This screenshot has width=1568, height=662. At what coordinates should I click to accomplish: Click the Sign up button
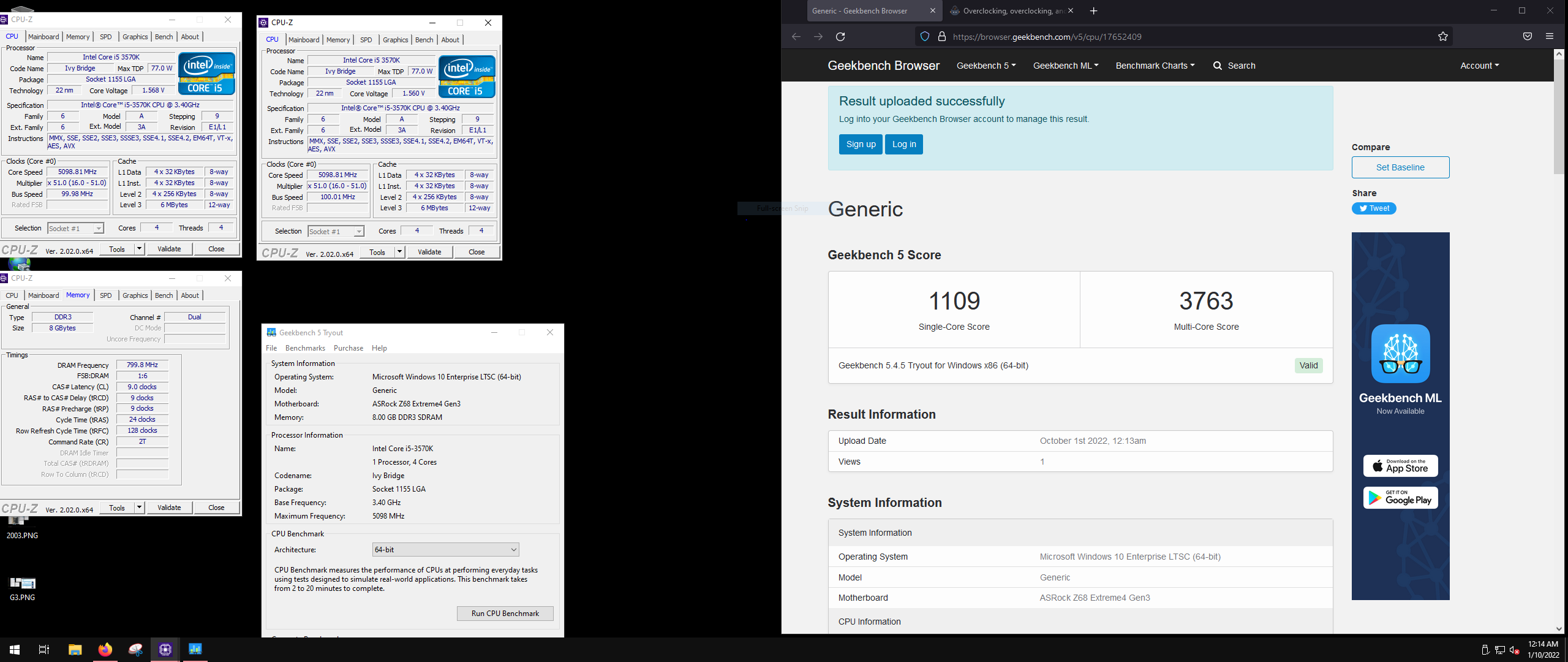(861, 144)
